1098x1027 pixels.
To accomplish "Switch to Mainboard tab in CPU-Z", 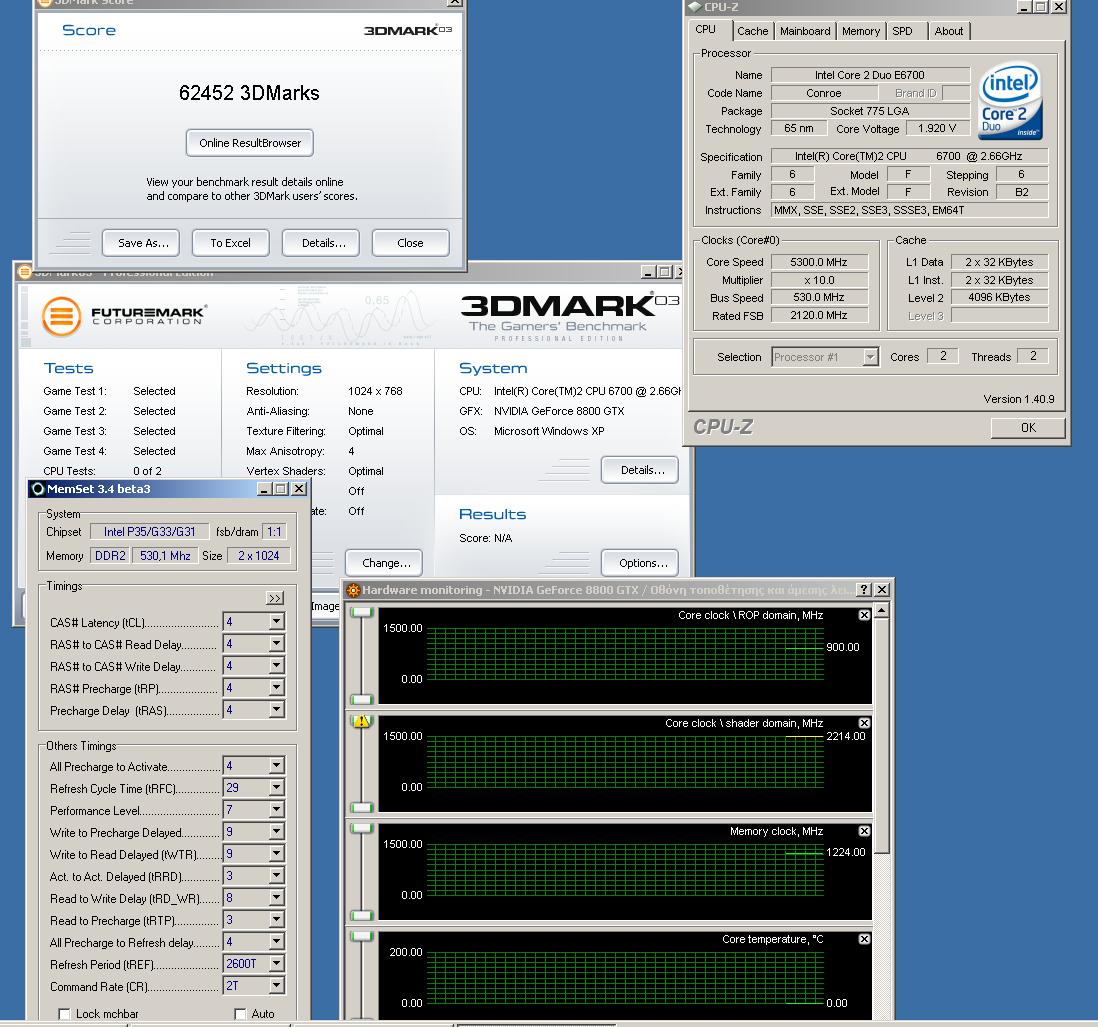I will (805, 31).
